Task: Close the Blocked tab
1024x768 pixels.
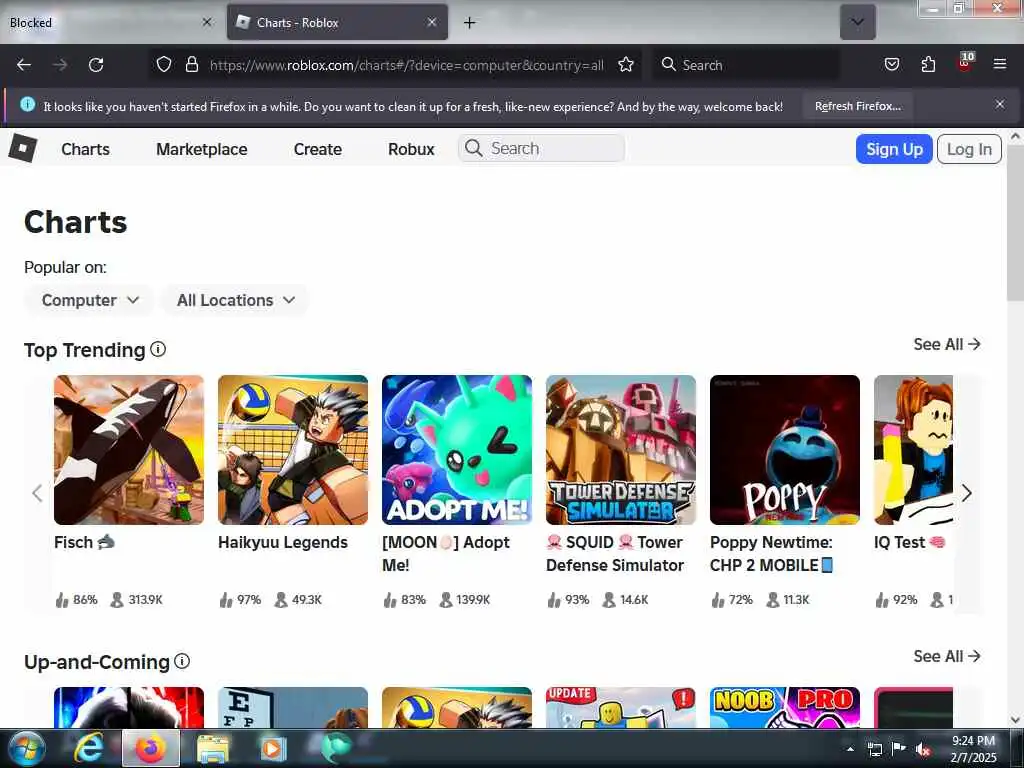Action: click(x=207, y=22)
